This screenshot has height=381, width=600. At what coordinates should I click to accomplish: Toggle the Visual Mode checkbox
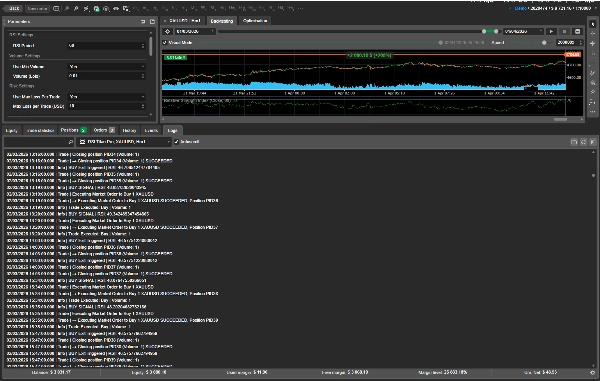click(x=165, y=42)
